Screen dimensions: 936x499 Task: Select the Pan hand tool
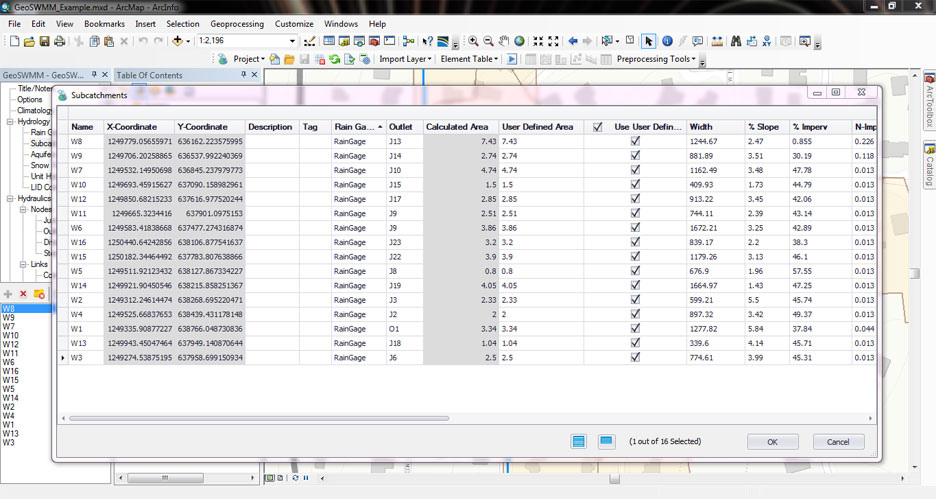click(x=504, y=41)
